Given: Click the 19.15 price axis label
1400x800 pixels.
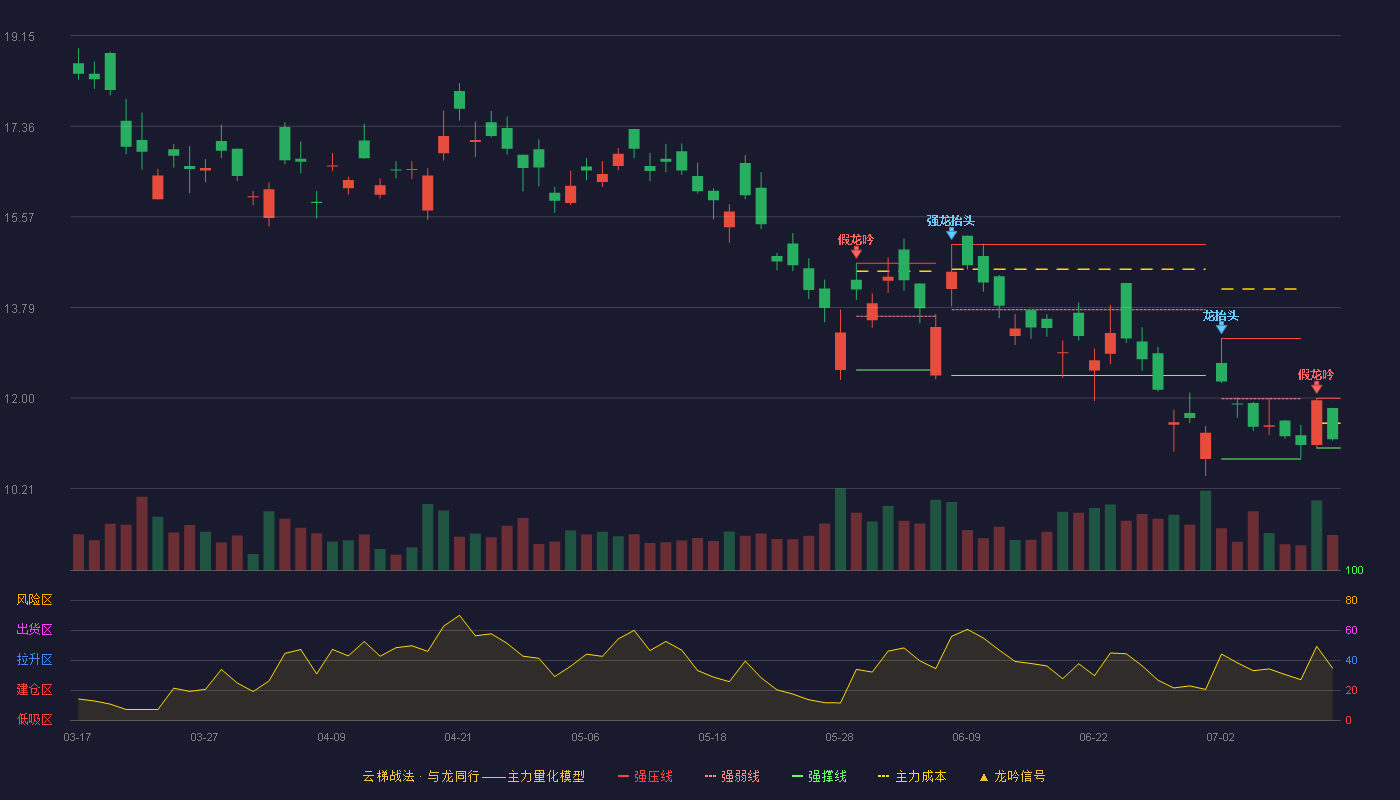Looking at the screenshot, I should coord(19,37).
